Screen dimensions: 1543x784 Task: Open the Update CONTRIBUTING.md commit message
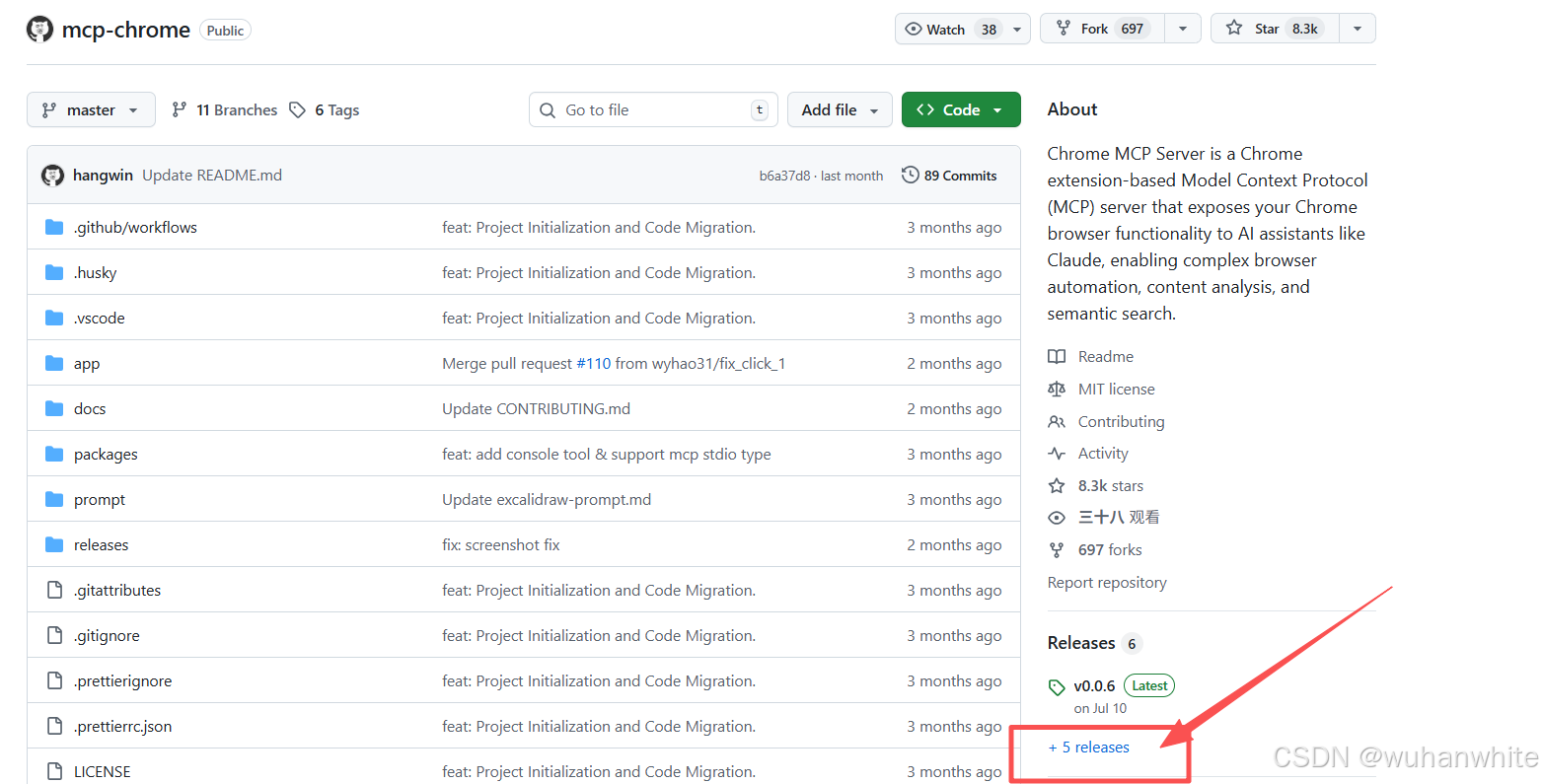click(536, 408)
